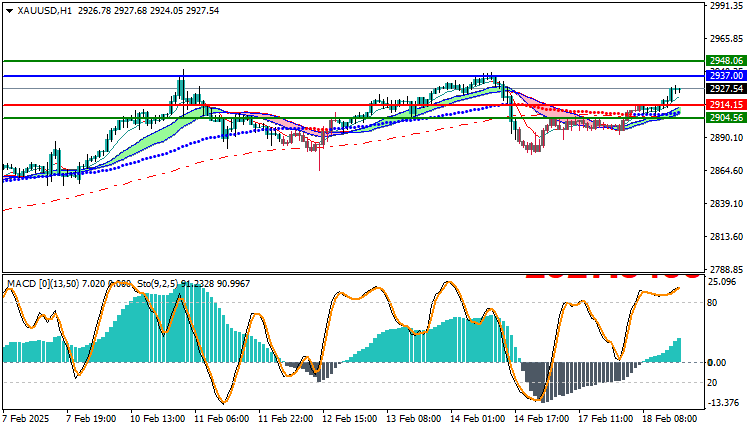This screenshot has width=750, height=430.
Task: Click the 12 Feb 15:00 time label
Action: click(x=350, y=419)
